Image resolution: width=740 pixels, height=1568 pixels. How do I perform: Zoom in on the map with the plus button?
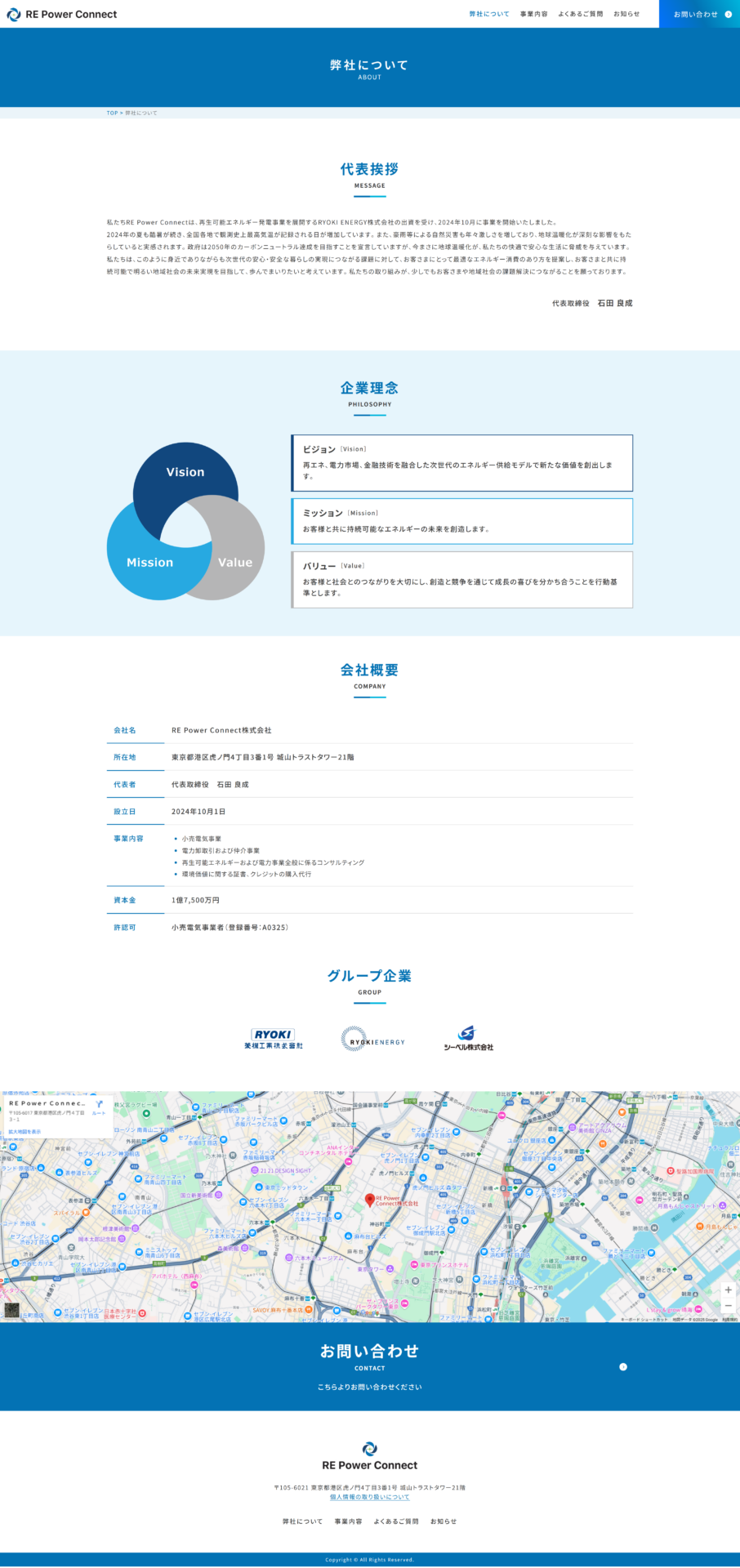(x=728, y=1290)
